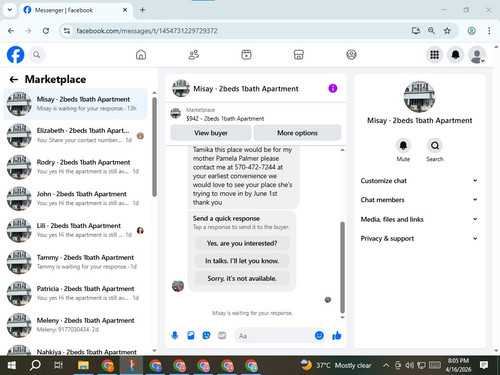Send quick reply 'Sorry, it's not available.'
The height and width of the screenshot is (375, 500).
pyautogui.click(x=242, y=278)
